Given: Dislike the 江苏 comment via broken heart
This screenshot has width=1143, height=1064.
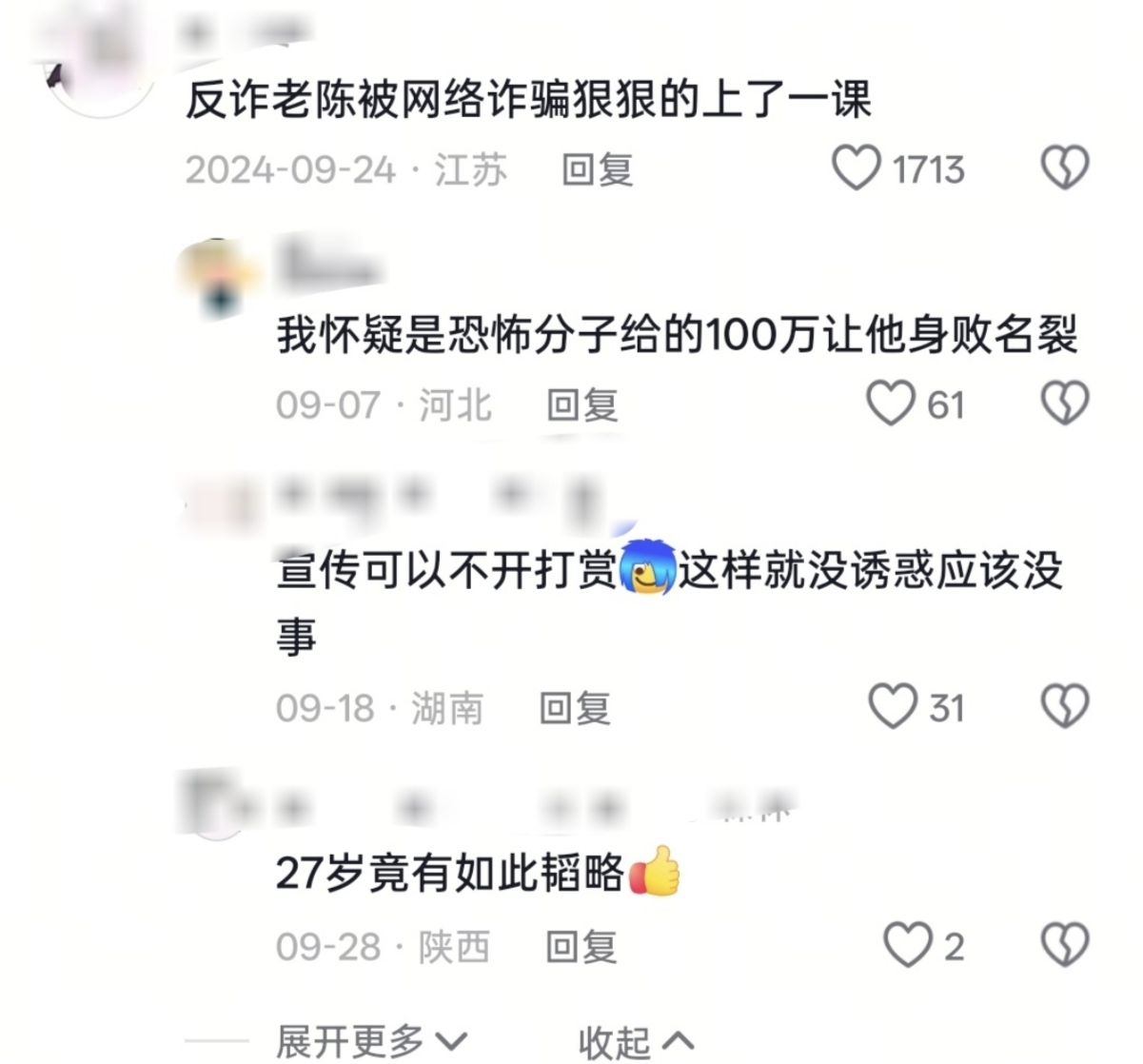Looking at the screenshot, I should (1064, 168).
